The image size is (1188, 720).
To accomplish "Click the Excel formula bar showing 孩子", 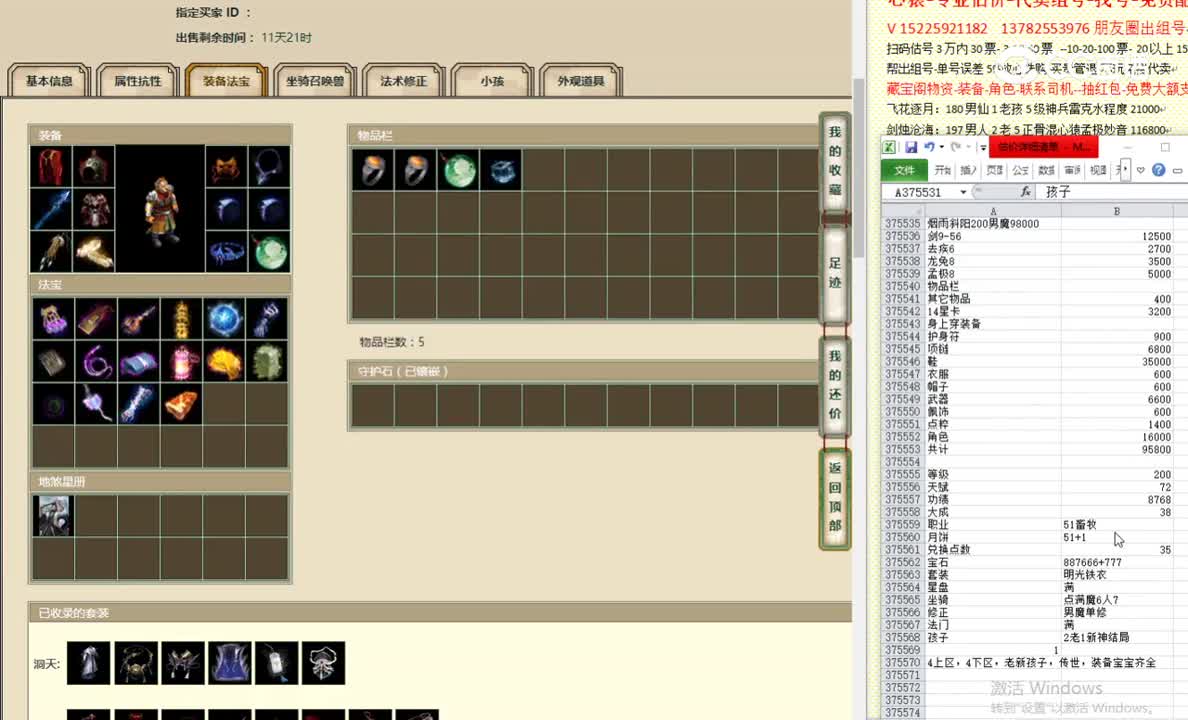I will (1113, 192).
